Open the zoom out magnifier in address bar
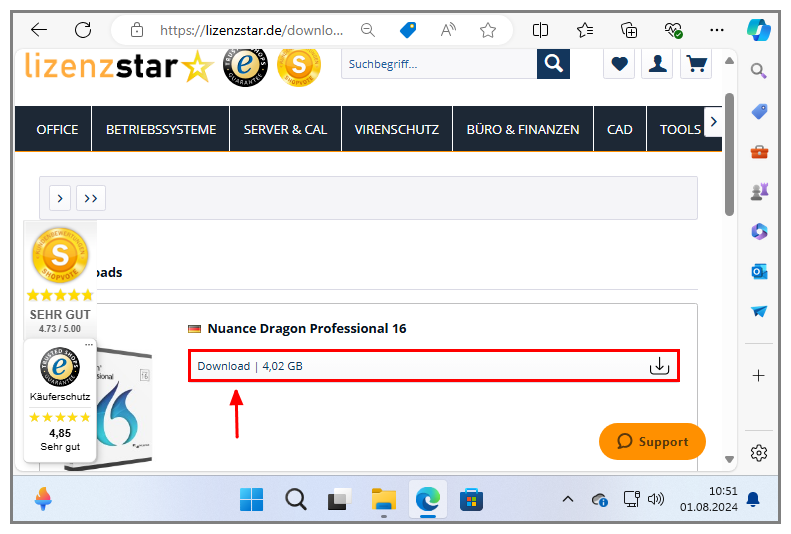 pyautogui.click(x=368, y=30)
